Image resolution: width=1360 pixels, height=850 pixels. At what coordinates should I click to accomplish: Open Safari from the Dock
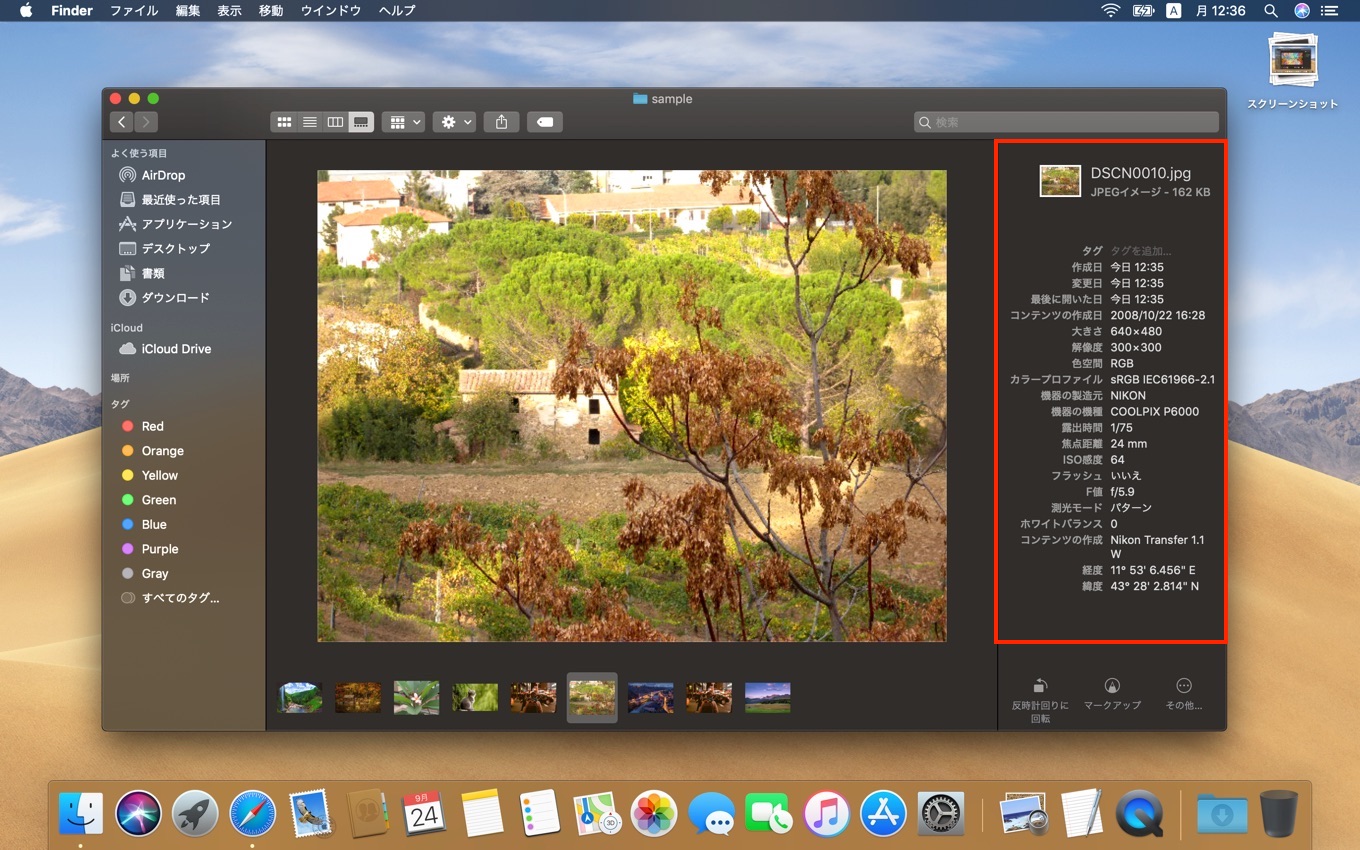point(252,813)
